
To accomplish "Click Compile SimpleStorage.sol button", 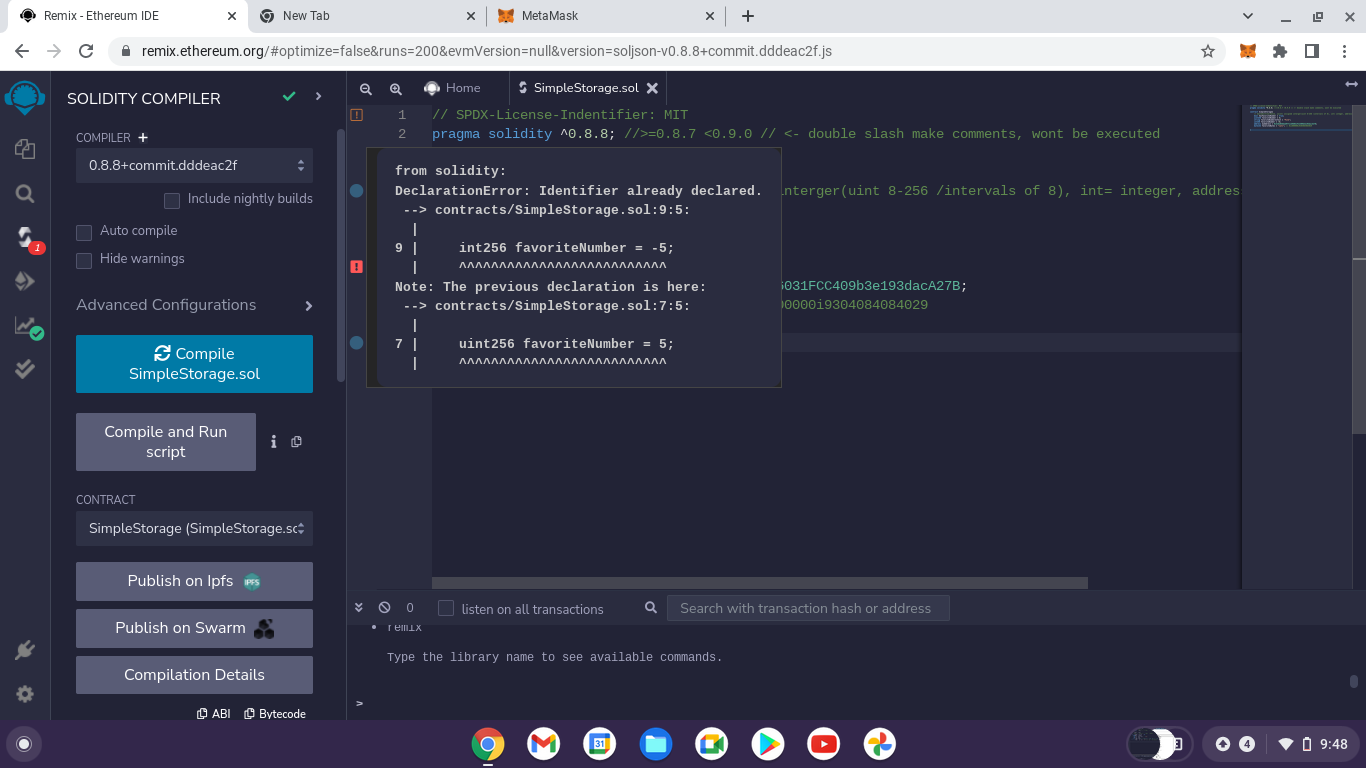I will [194, 364].
